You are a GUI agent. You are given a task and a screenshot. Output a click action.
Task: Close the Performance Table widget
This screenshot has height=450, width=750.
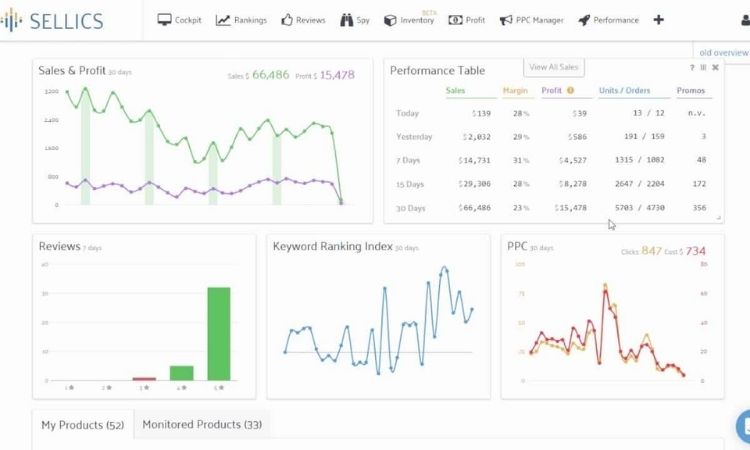click(716, 67)
